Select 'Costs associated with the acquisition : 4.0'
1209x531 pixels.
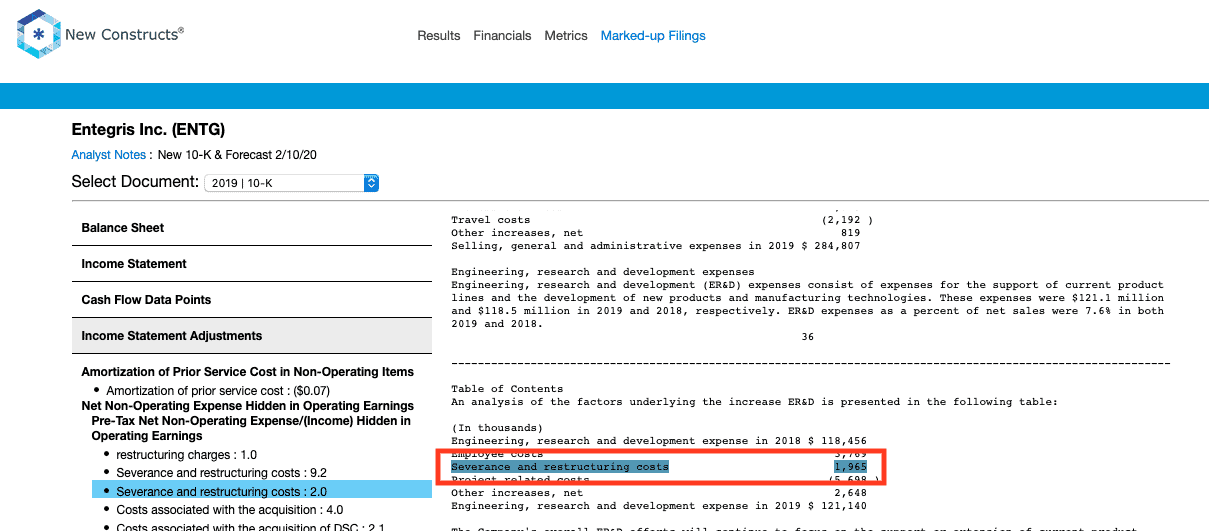(x=229, y=509)
